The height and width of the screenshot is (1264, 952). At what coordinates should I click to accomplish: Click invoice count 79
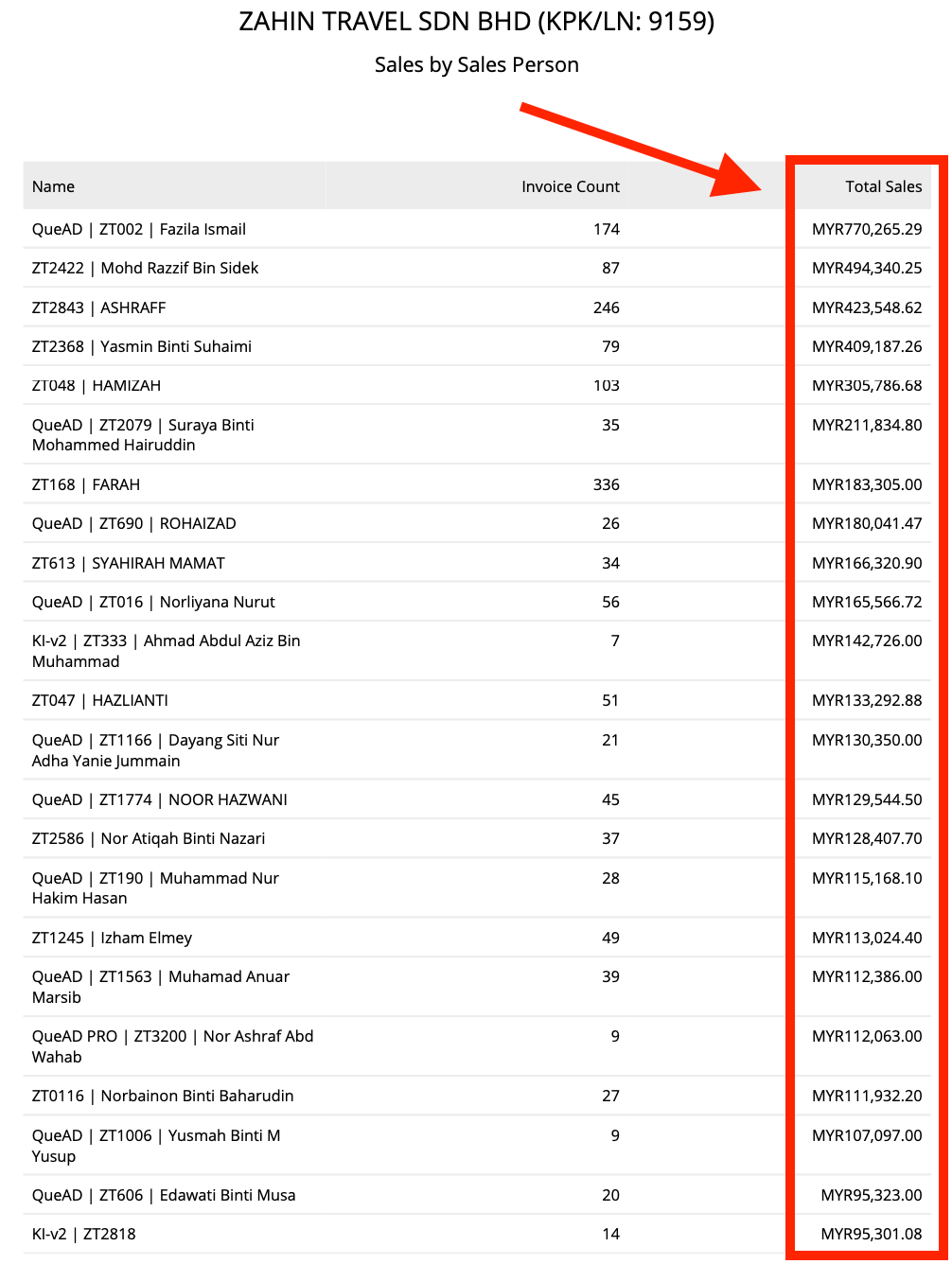[x=611, y=346]
